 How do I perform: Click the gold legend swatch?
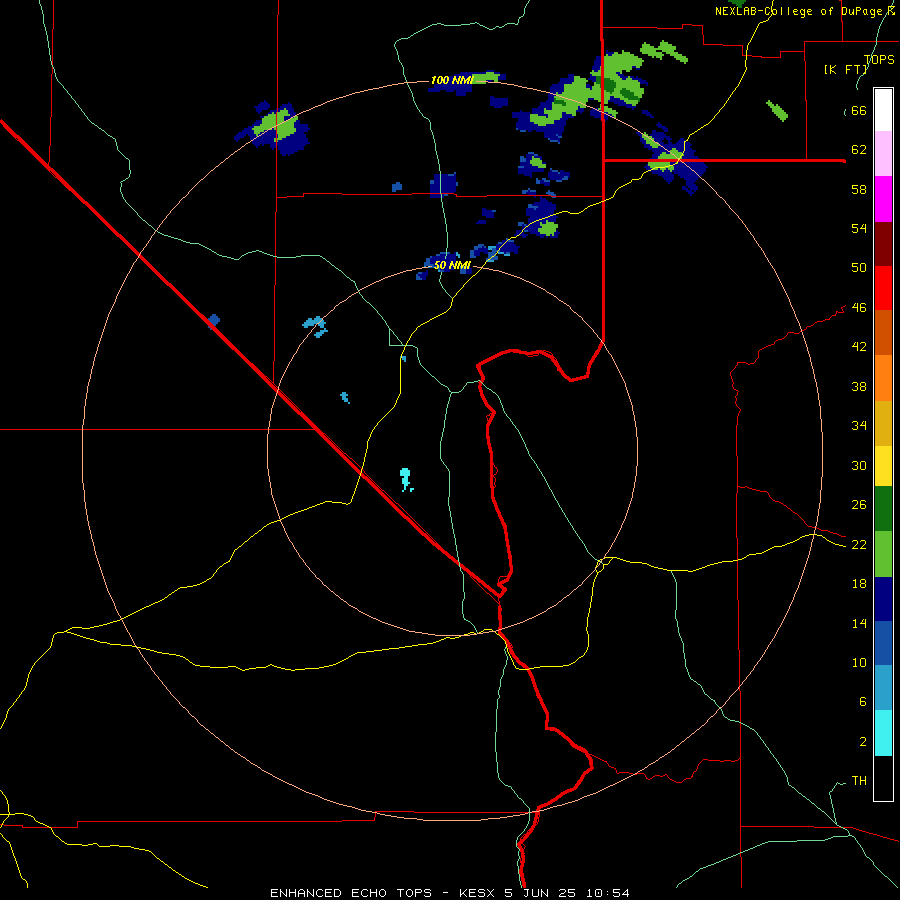pyautogui.click(x=883, y=423)
